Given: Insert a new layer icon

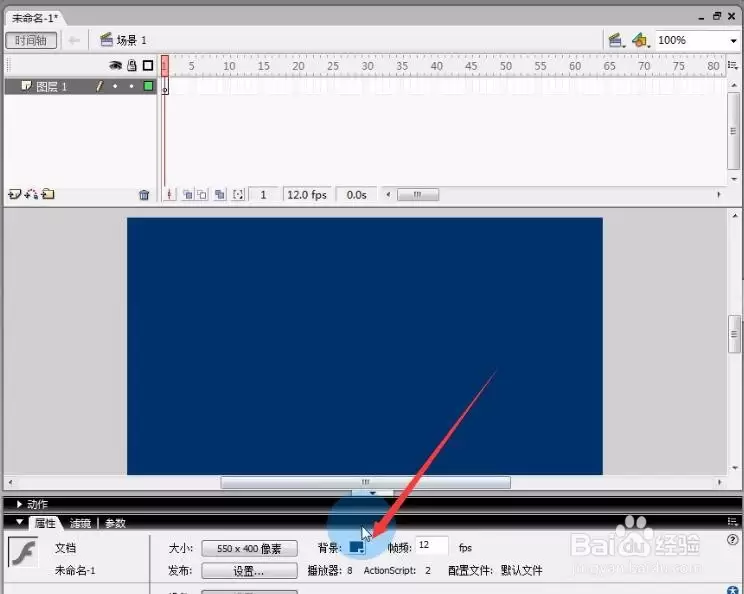Looking at the screenshot, I should [15, 194].
